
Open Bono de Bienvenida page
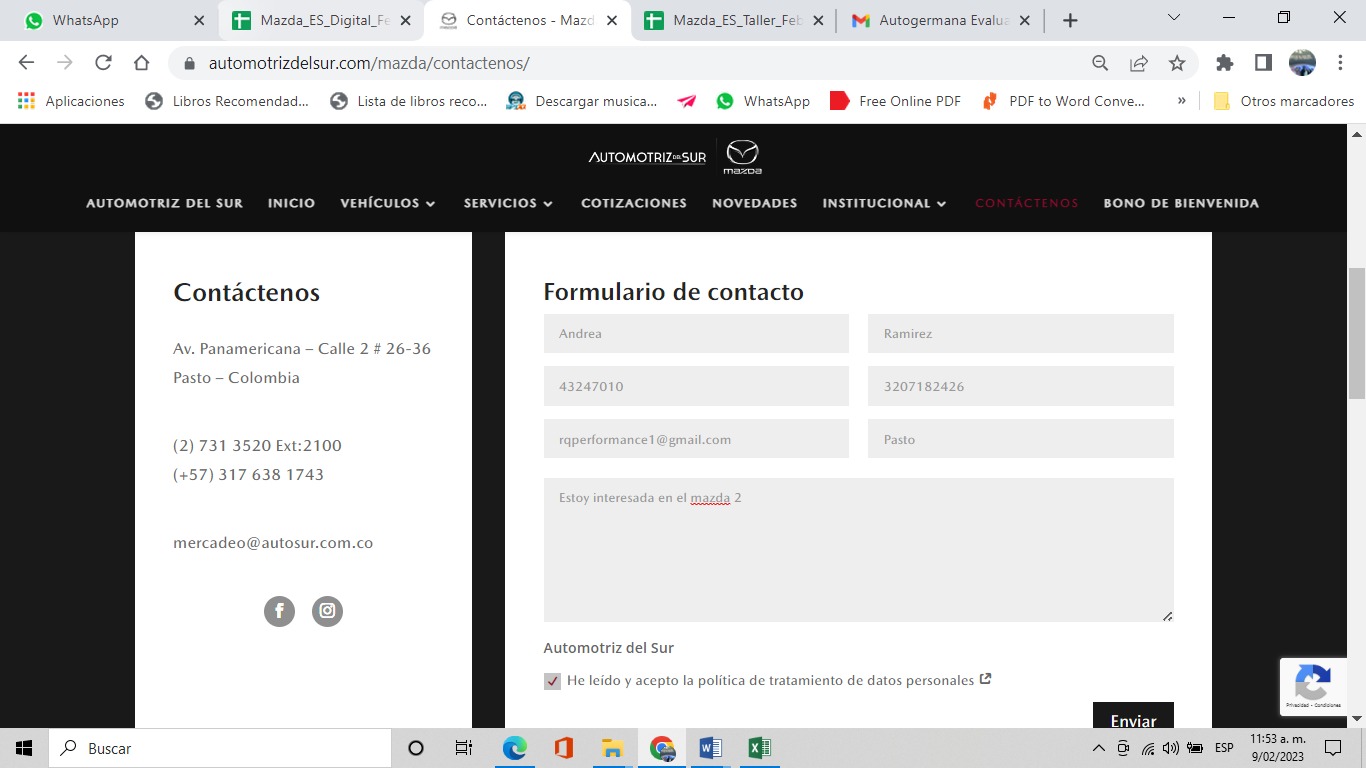pyautogui.click(x=1181, y=203)
